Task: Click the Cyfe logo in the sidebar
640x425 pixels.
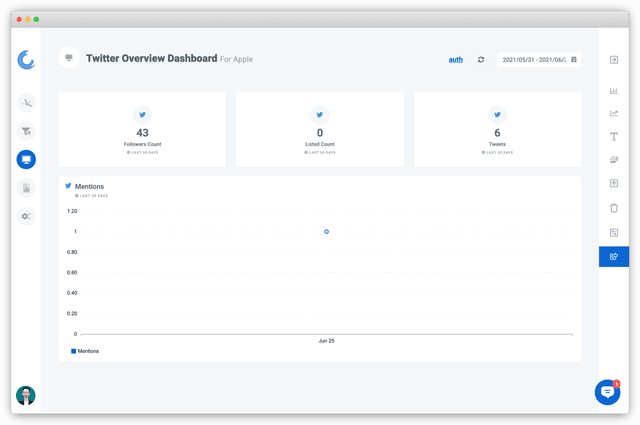Action: coord(26,60)
